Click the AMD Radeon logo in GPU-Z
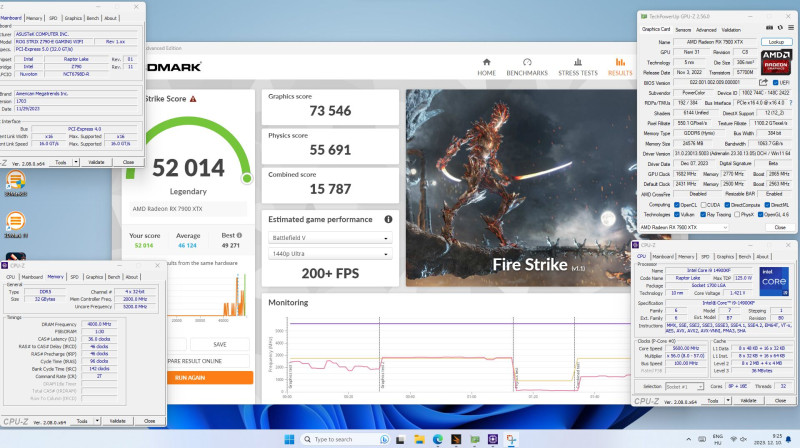 (776, 62)
